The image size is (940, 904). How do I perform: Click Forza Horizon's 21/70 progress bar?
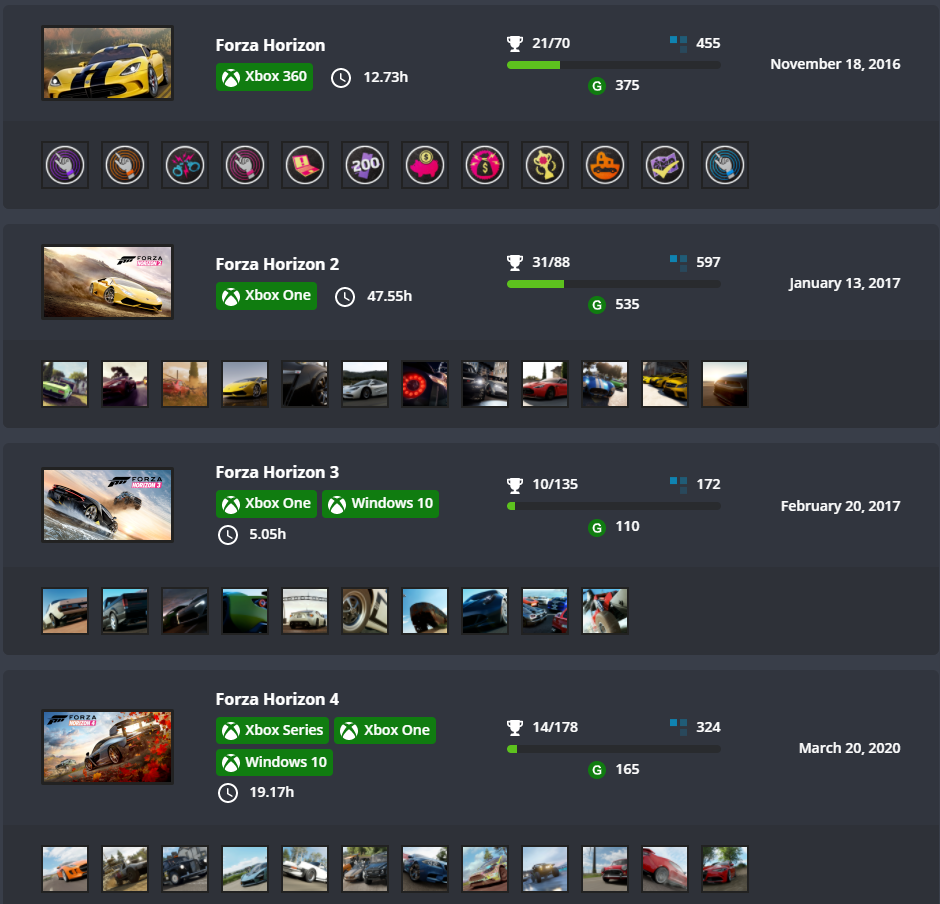pos(614,65)
